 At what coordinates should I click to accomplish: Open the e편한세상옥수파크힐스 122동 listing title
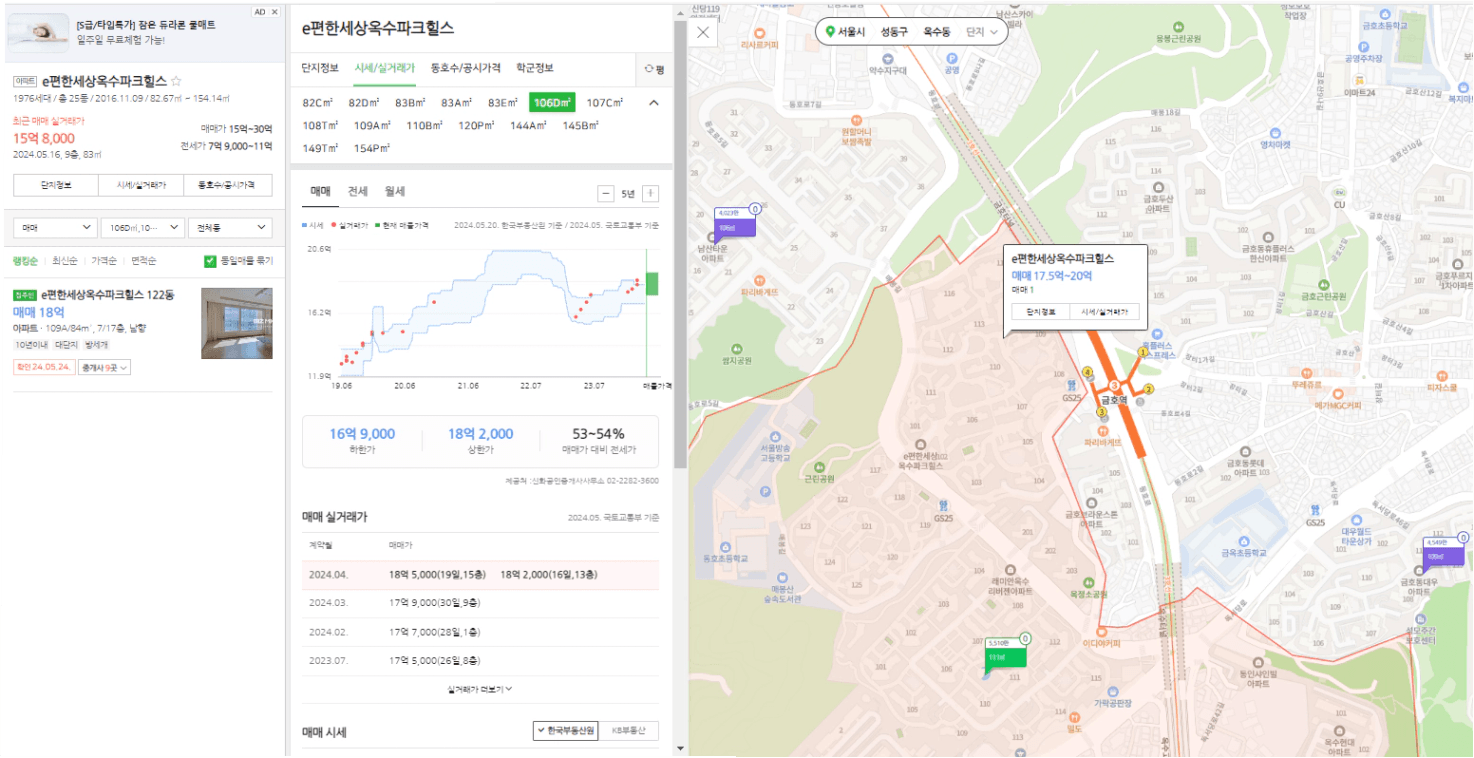click(107, 295)
